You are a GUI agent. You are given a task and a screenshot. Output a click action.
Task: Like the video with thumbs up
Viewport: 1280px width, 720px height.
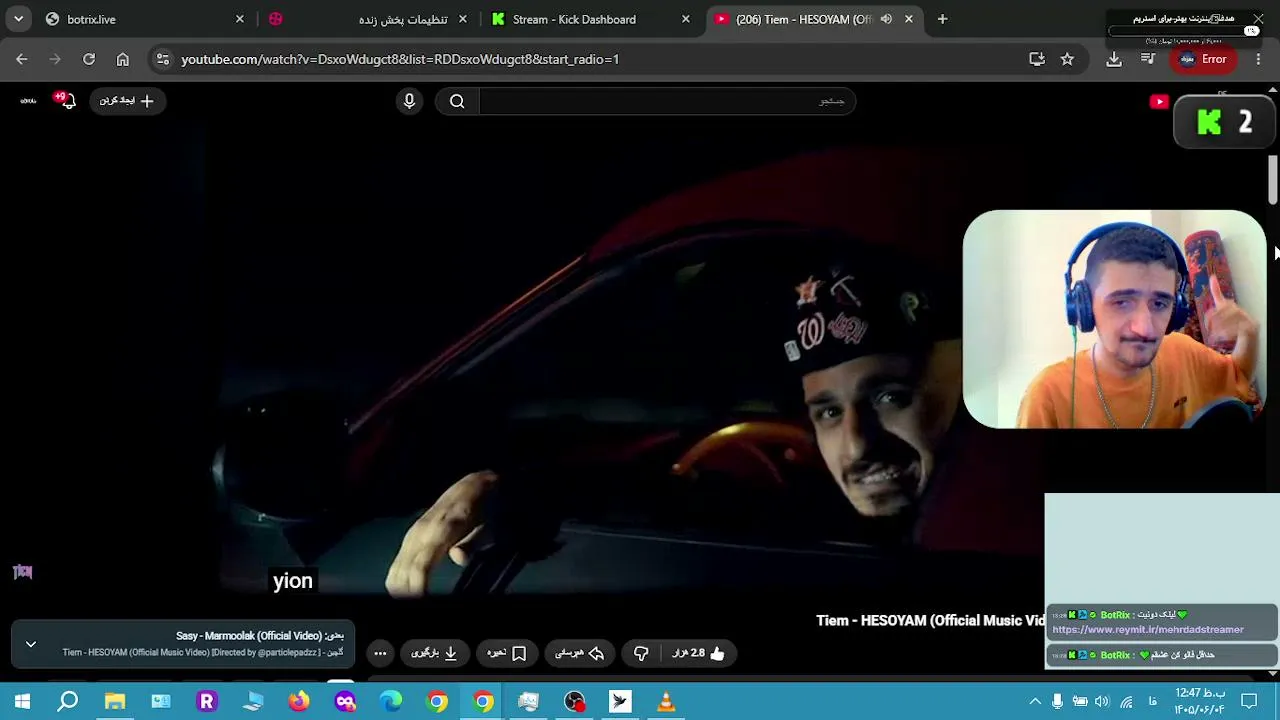(x=698, y=653)
